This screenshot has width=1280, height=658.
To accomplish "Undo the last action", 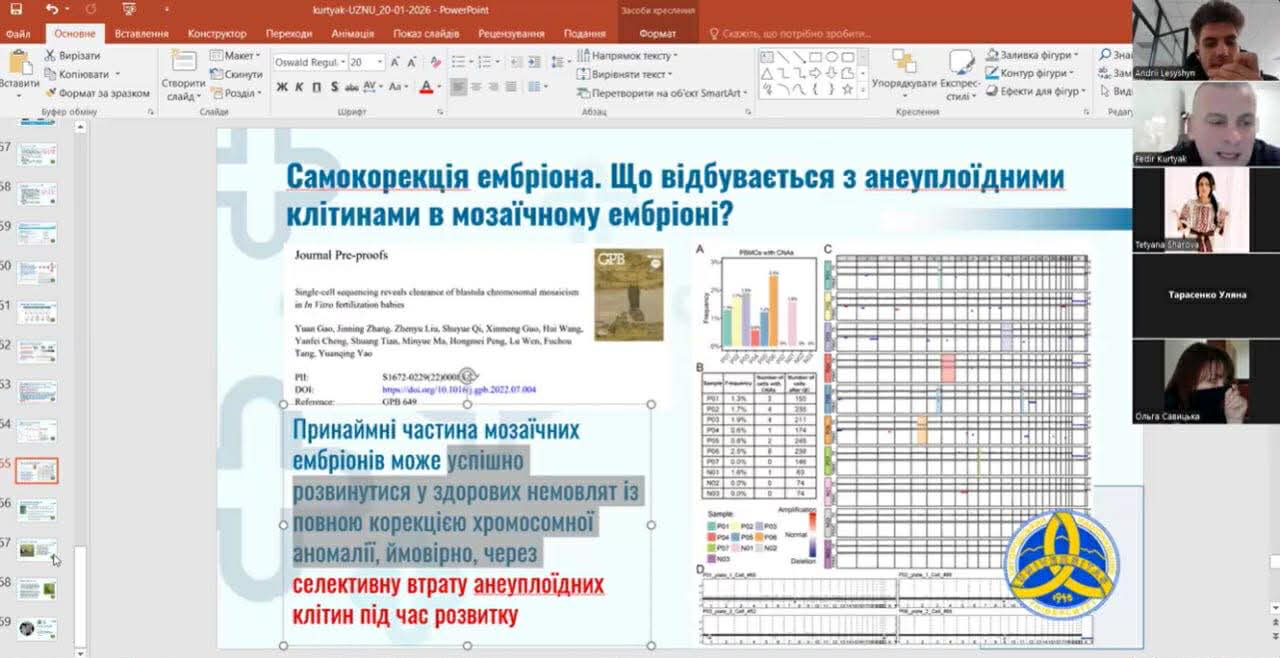I will pos(52,9).
